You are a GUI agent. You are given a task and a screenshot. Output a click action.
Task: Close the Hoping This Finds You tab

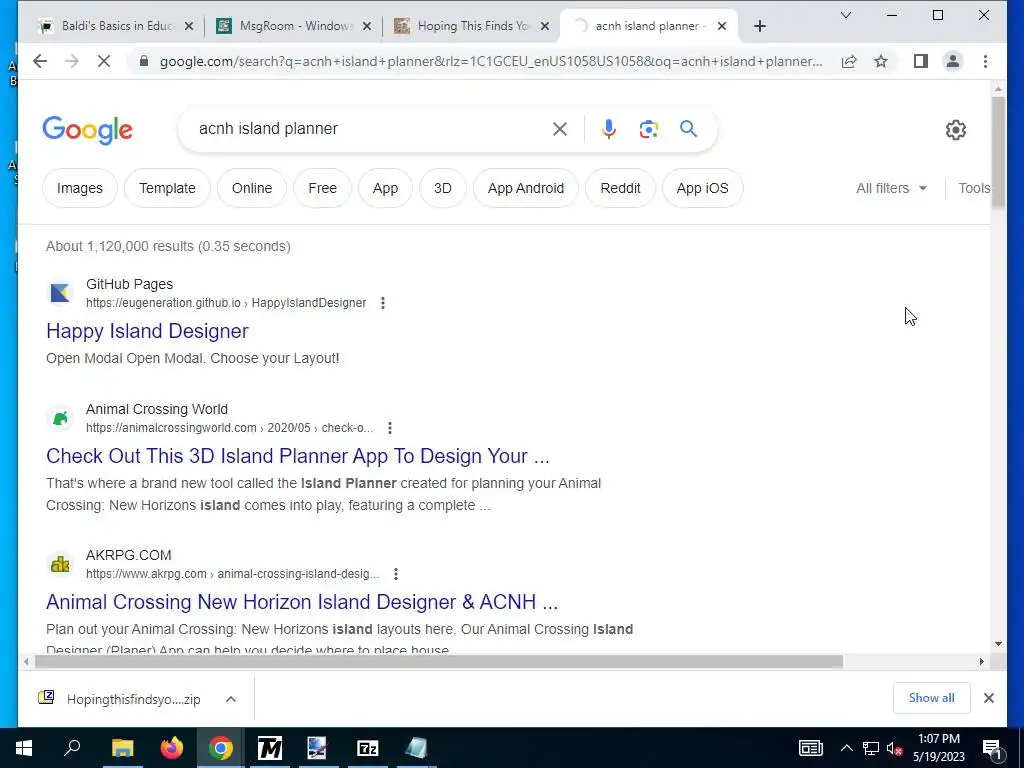point(545,26)
